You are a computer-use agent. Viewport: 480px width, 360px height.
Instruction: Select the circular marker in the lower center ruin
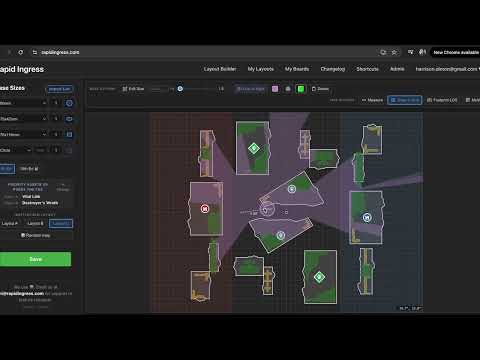click(281, 235)
